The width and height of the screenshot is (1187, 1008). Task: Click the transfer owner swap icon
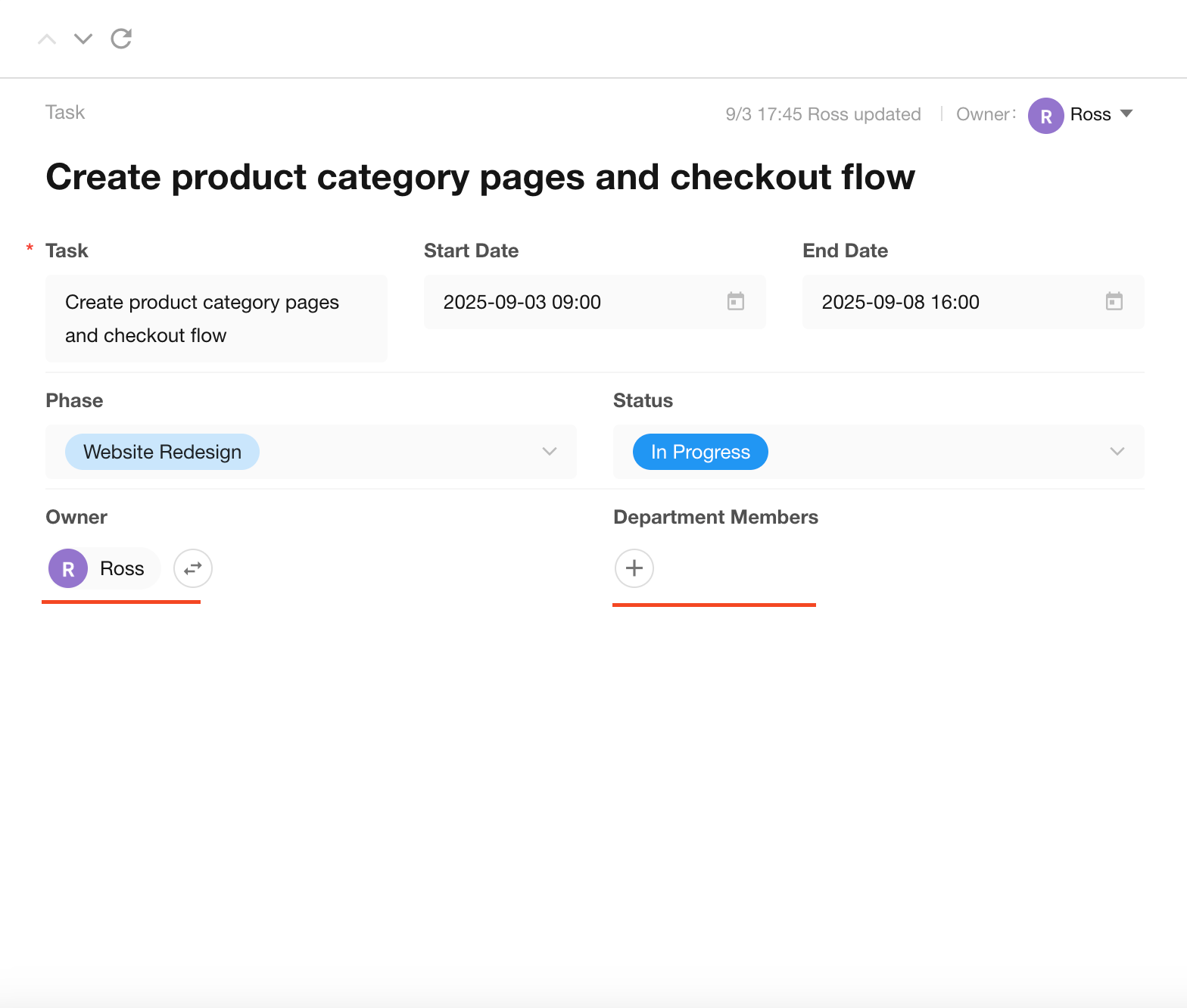tap(193, 568)
